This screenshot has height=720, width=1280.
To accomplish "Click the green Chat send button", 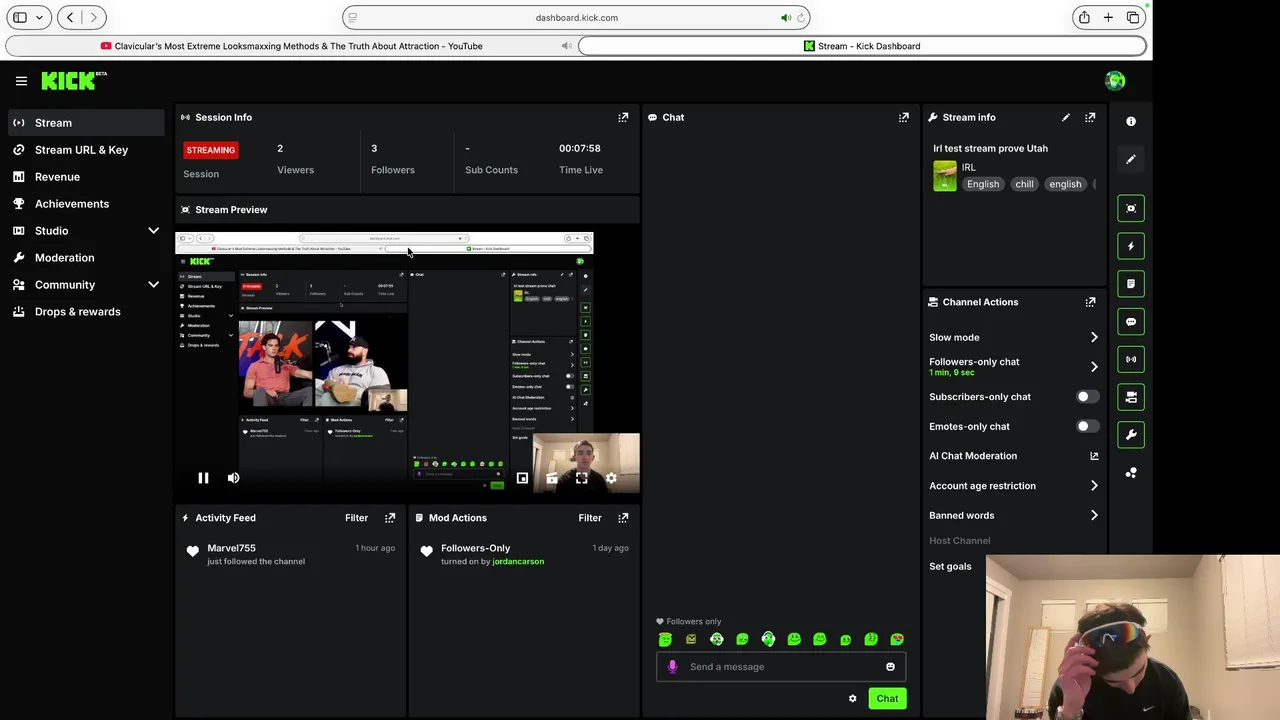I will pos(887,698).
